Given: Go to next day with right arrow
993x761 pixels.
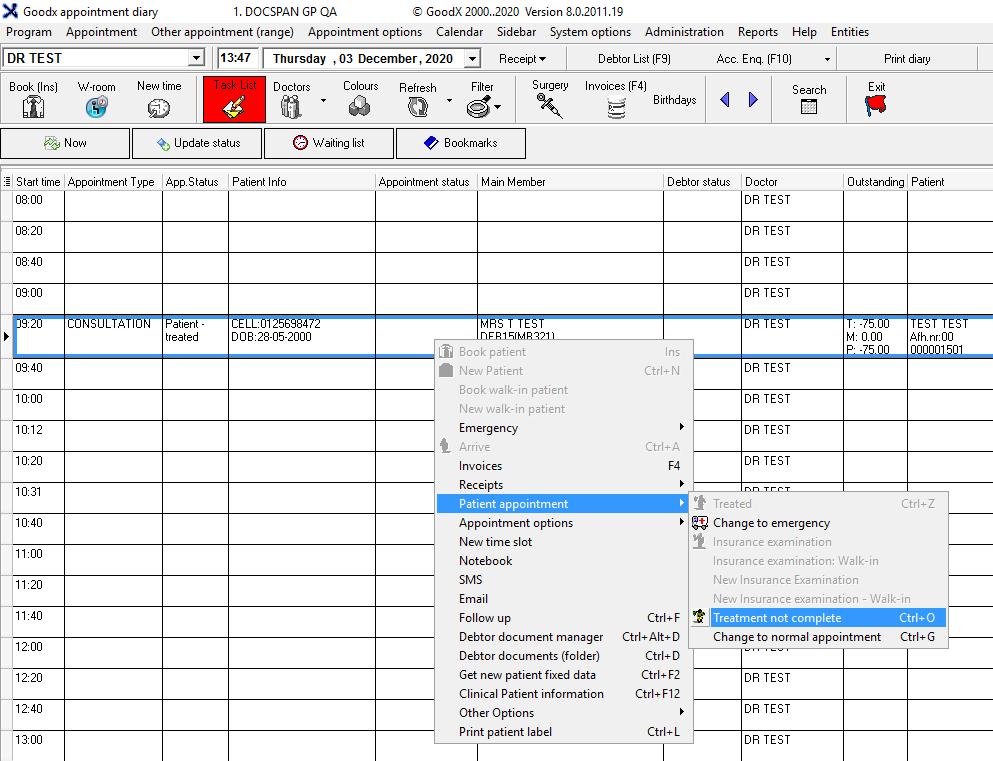Looking at the screenshot, I should click(x=753, y=100).
